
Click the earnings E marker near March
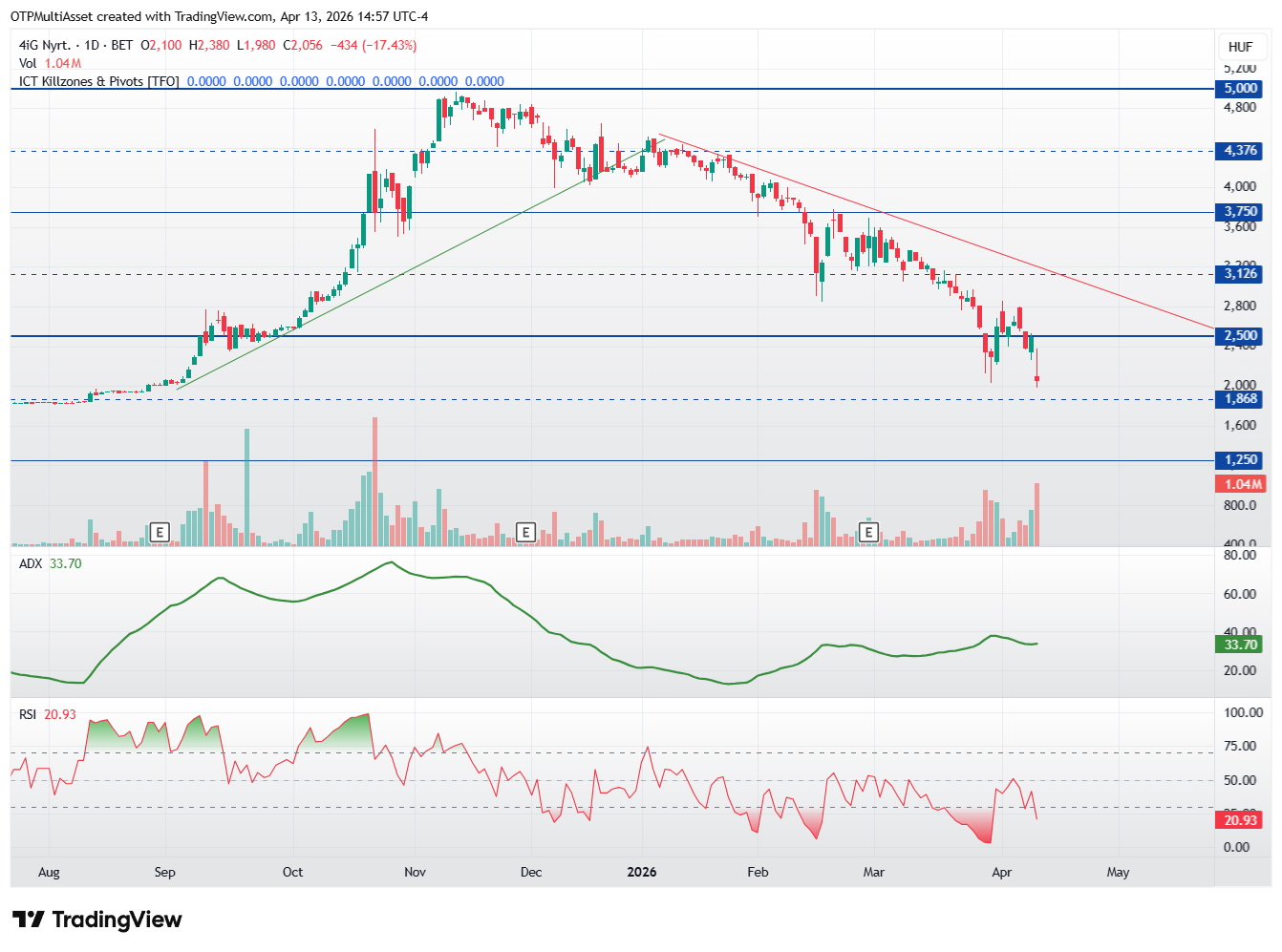tap(868, 532)
